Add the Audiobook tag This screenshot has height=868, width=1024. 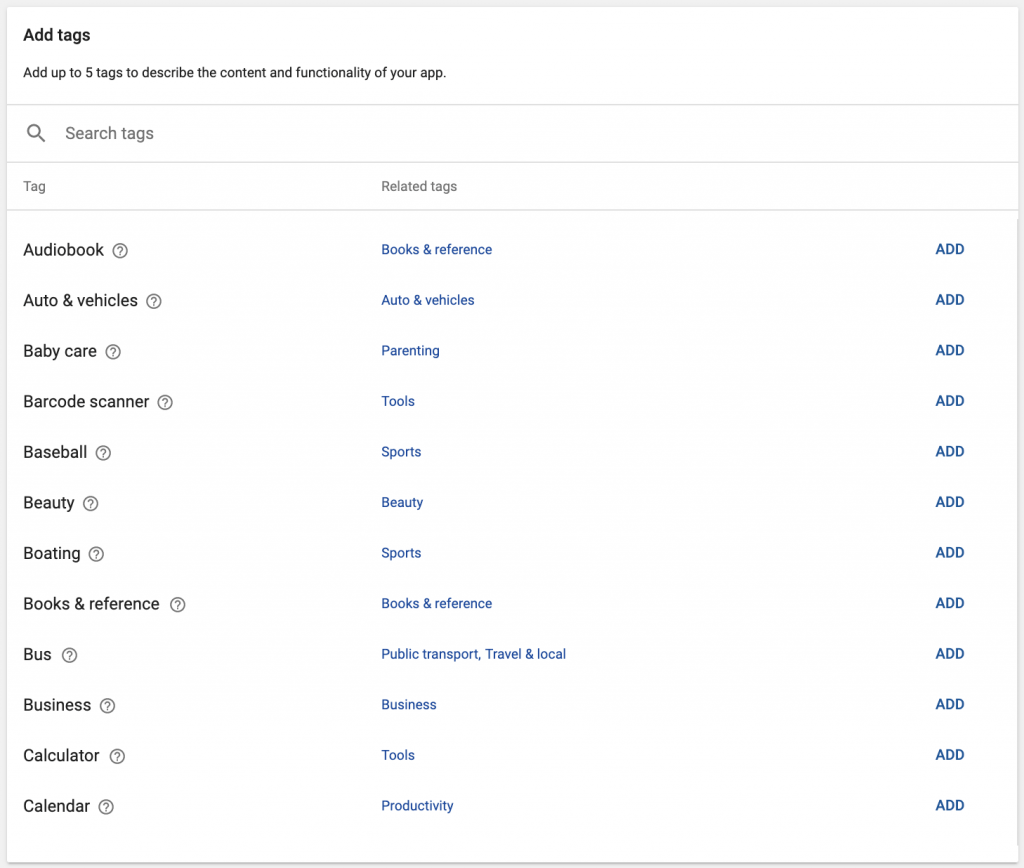(x=949, y=249)
